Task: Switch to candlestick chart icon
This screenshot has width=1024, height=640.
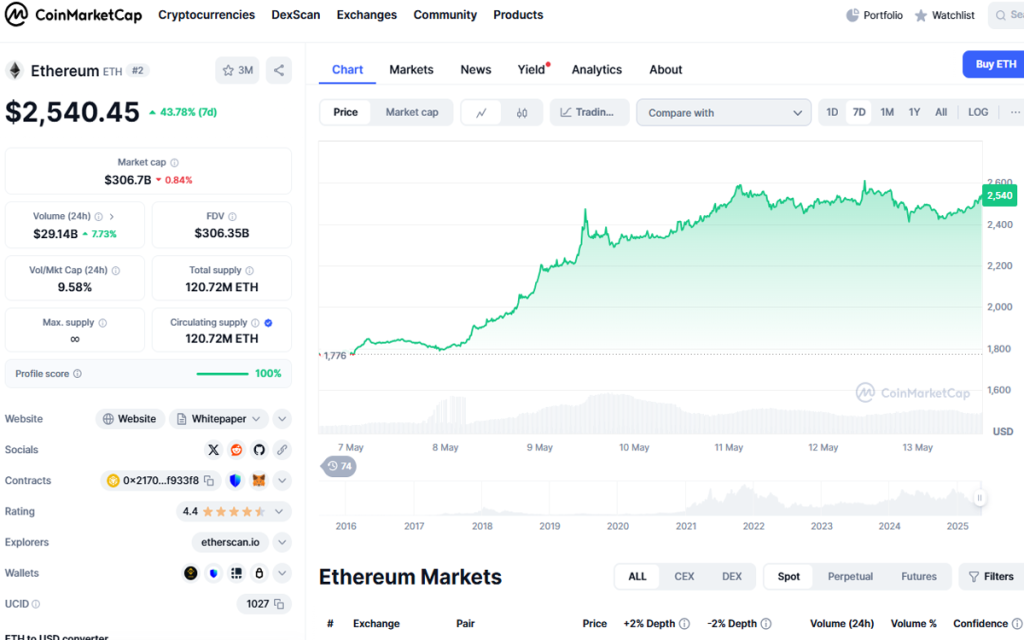Action: tap(522, 112)
